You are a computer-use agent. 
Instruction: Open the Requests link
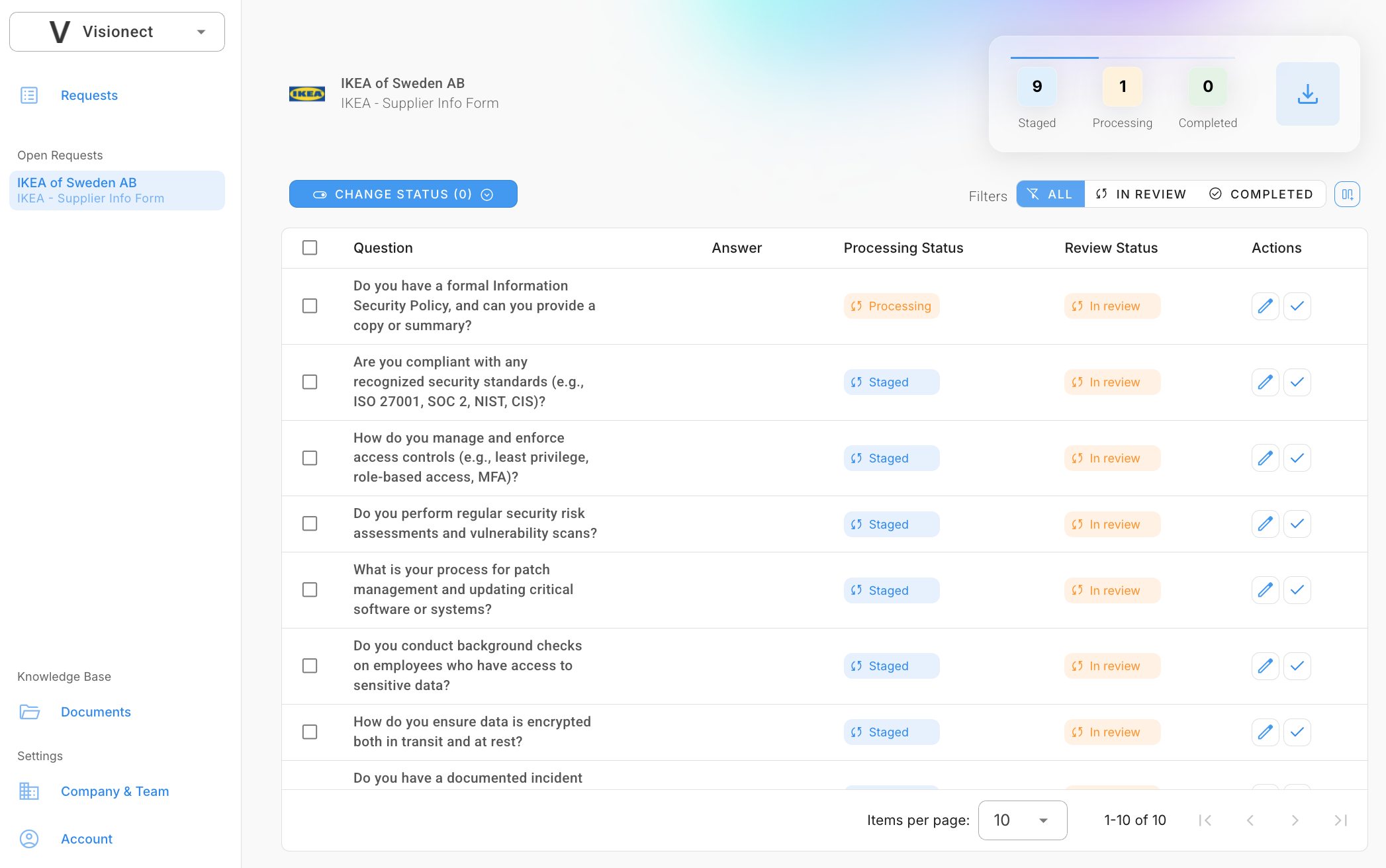[89, 95]
